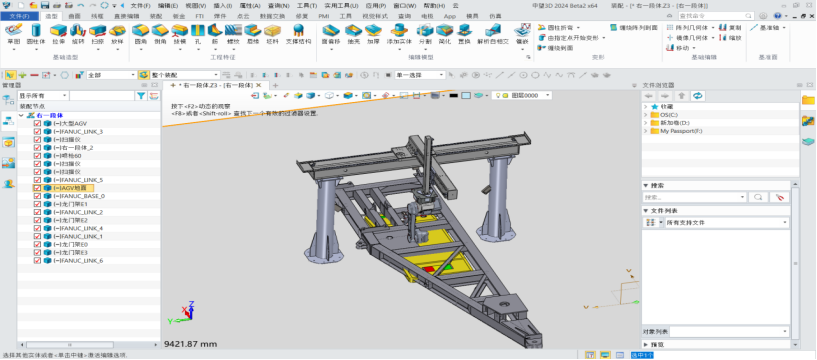Uncheck the 大型AGV component checkbox
This screenshot has width=817, height=360.
(x=37, y=123)
